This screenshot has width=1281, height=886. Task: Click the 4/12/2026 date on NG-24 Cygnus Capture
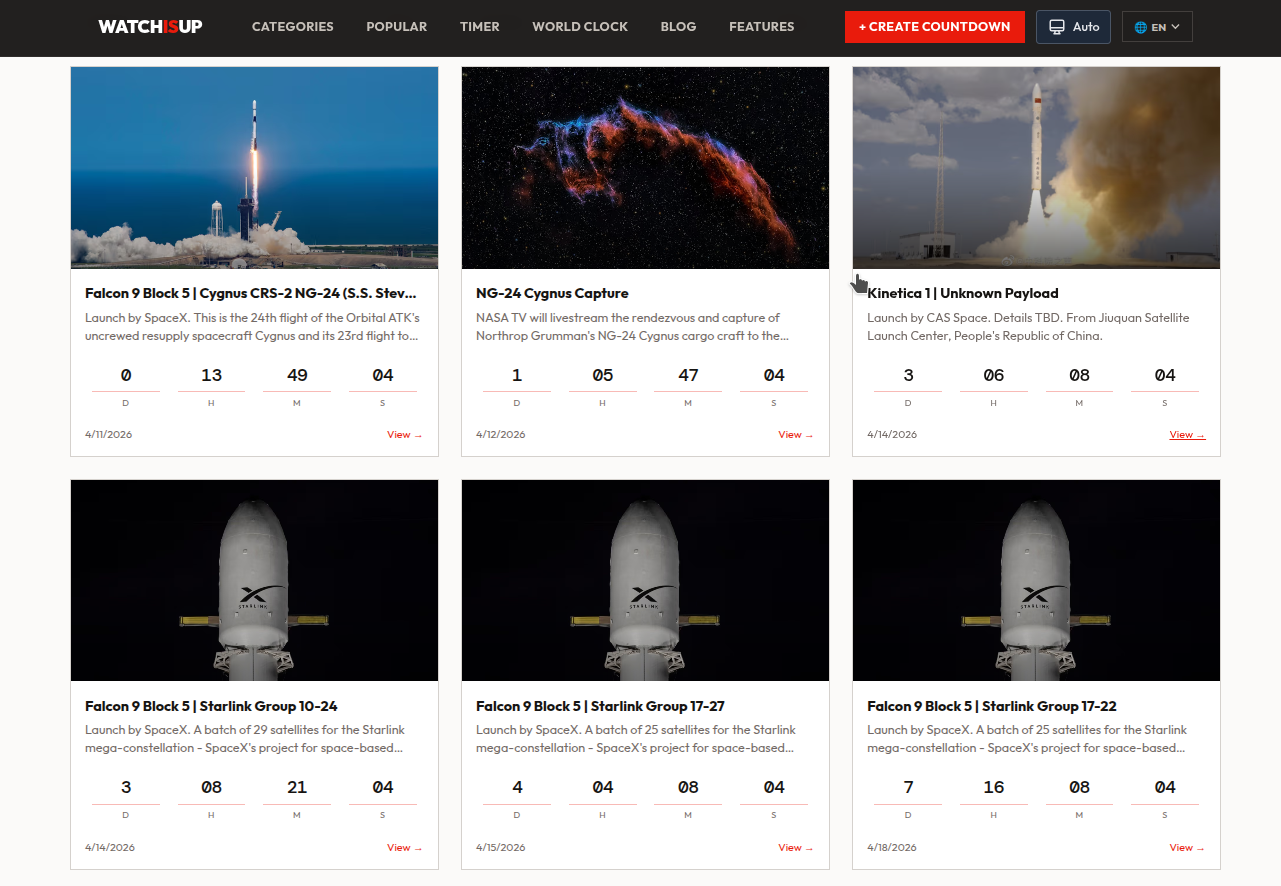click(x=500, y=435)
